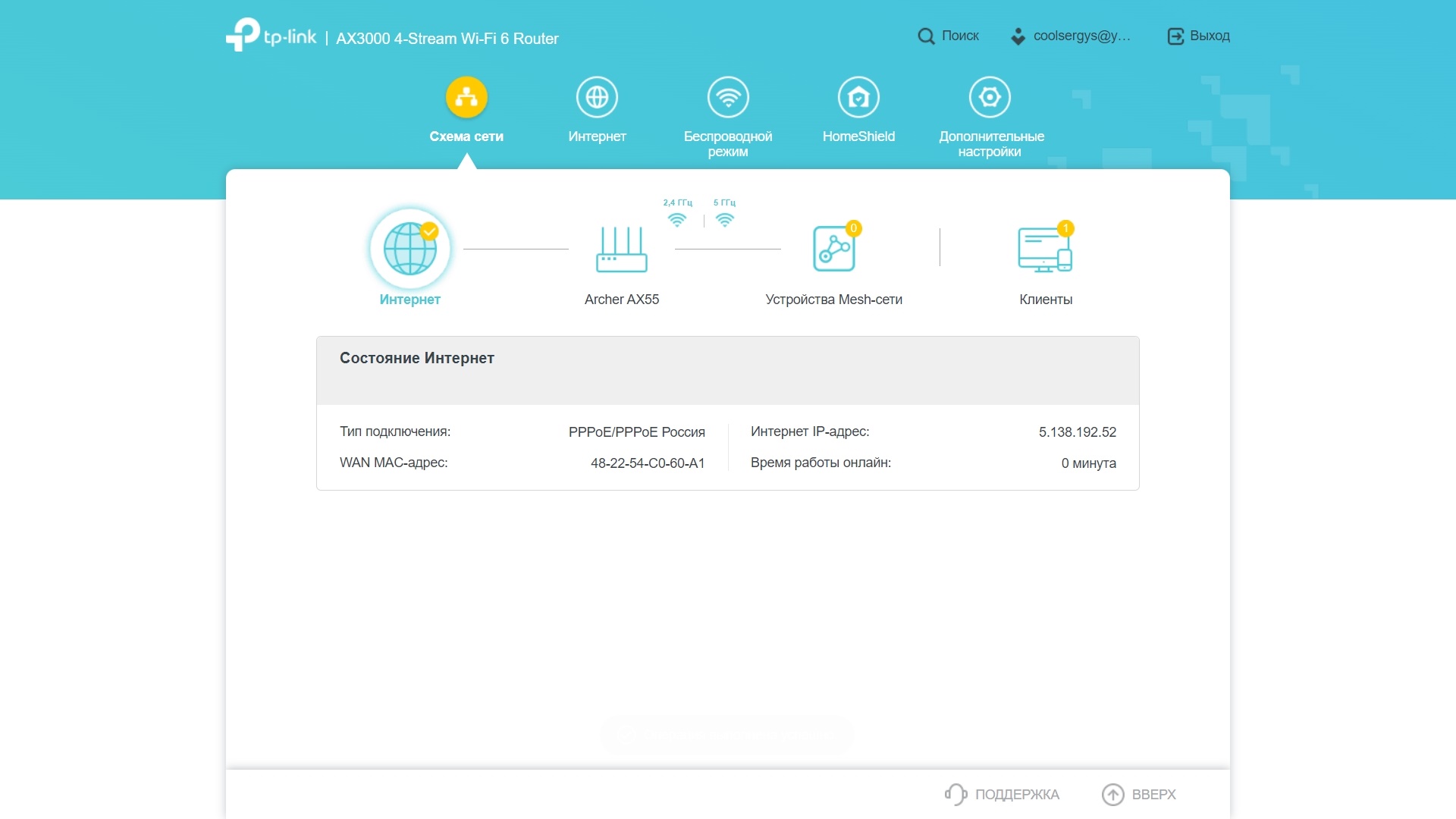Click the WAN MAC 48-22-54-C0-60-A1 value

click(x=648, y=463)
